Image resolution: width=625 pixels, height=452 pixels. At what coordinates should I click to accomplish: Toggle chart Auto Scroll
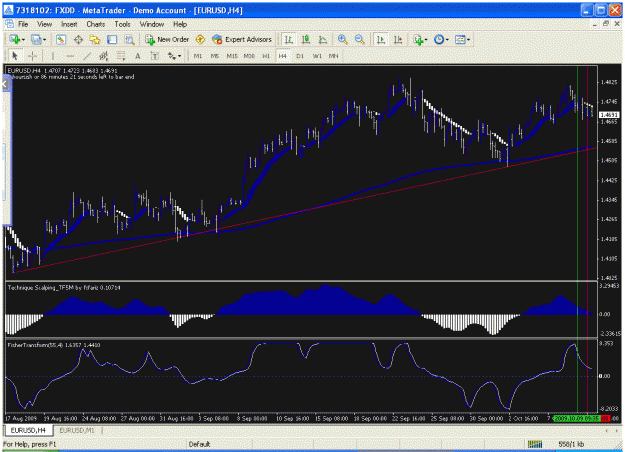[381, 39]
